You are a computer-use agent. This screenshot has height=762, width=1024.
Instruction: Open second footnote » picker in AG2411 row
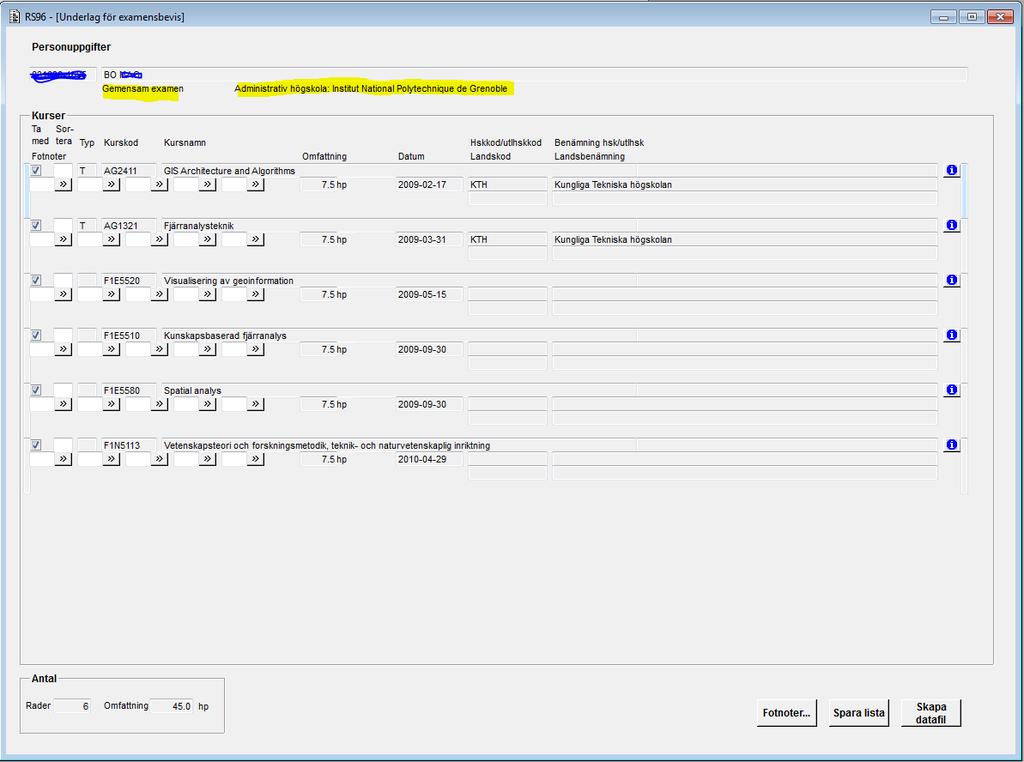(111, 185)
